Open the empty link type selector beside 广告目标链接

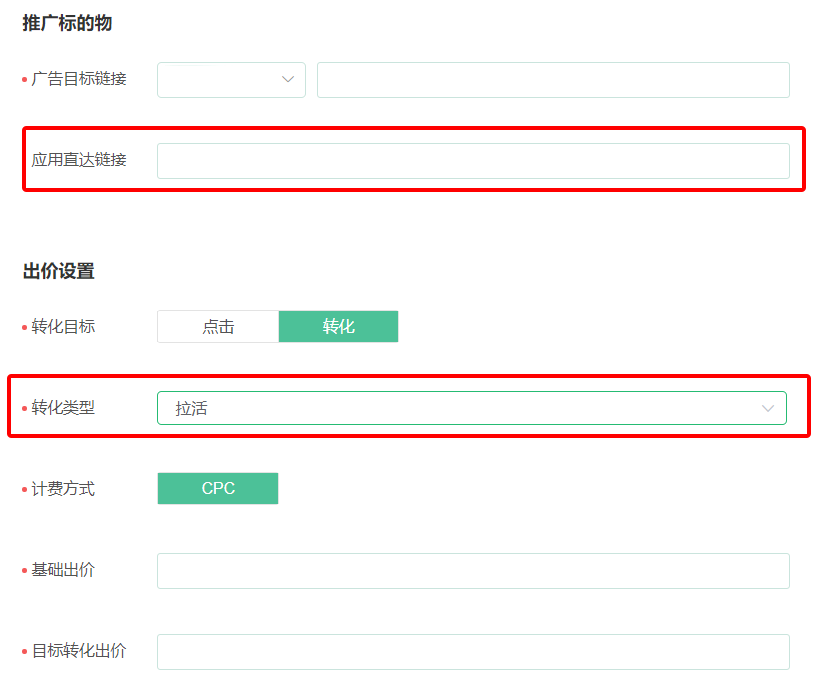click(x=231, y=80)
